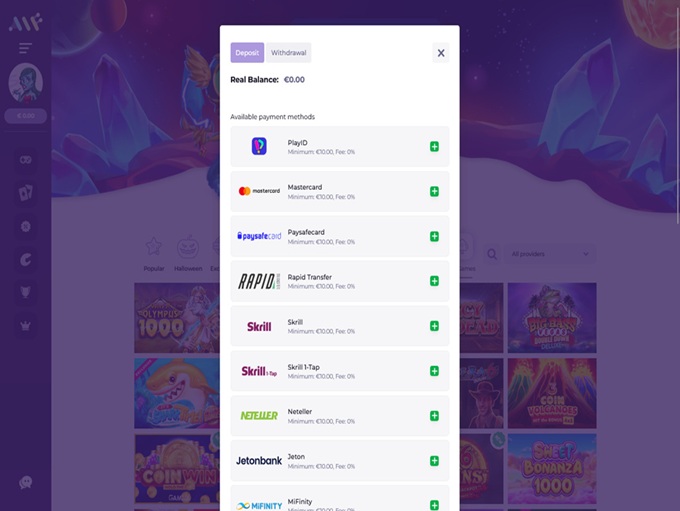
Task: Click the crown icon in sidebar
Action: (26, 325)
